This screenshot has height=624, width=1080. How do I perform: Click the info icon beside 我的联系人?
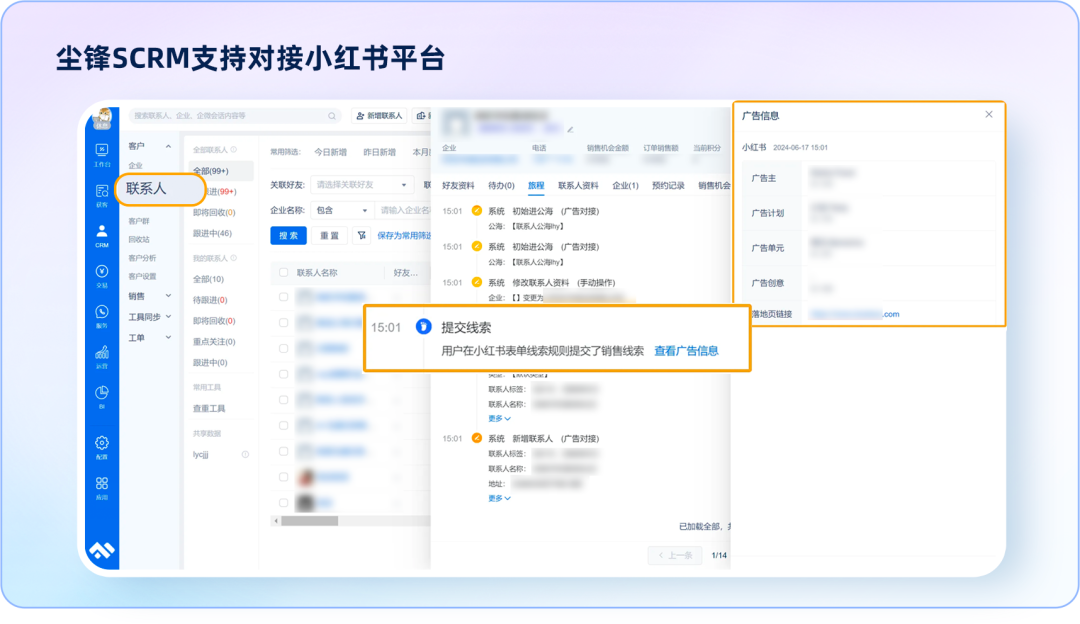pyautogui.click(x=234, y=258)
